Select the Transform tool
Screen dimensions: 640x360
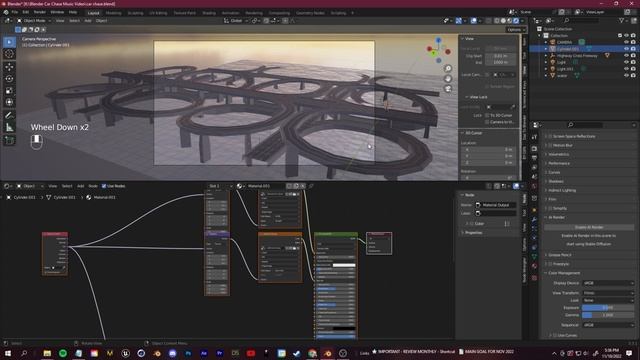pyautogui.click(x=9, y=102)
